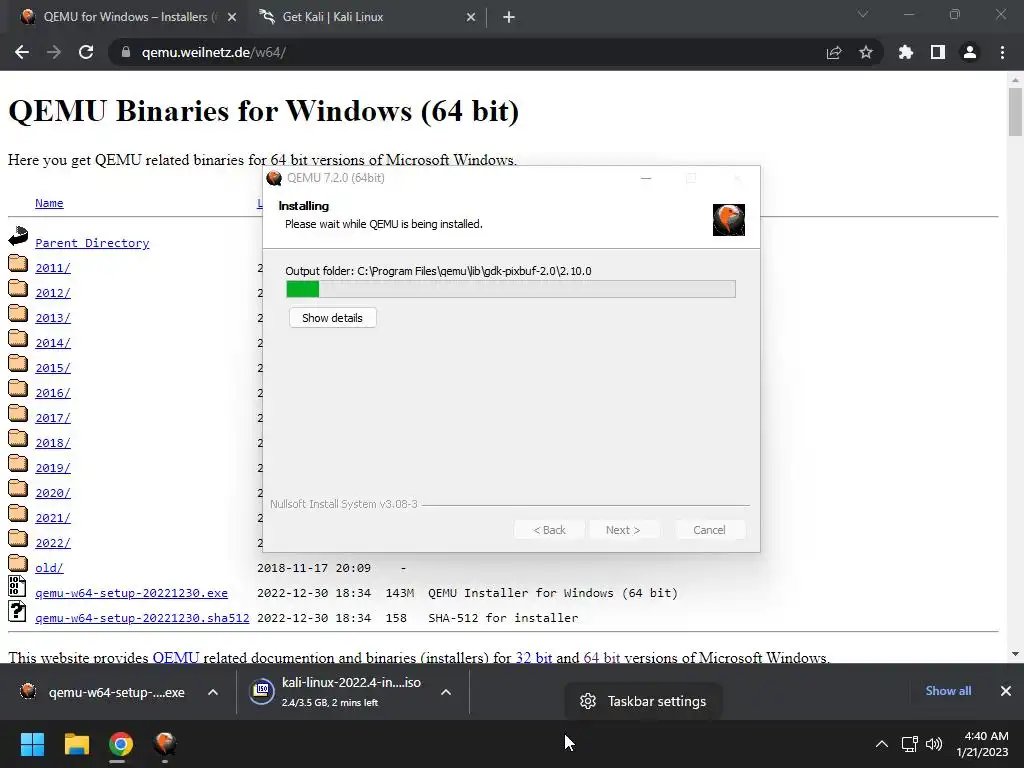
Task: Toggle the browser side panel
Action: [x=938, y=52]
